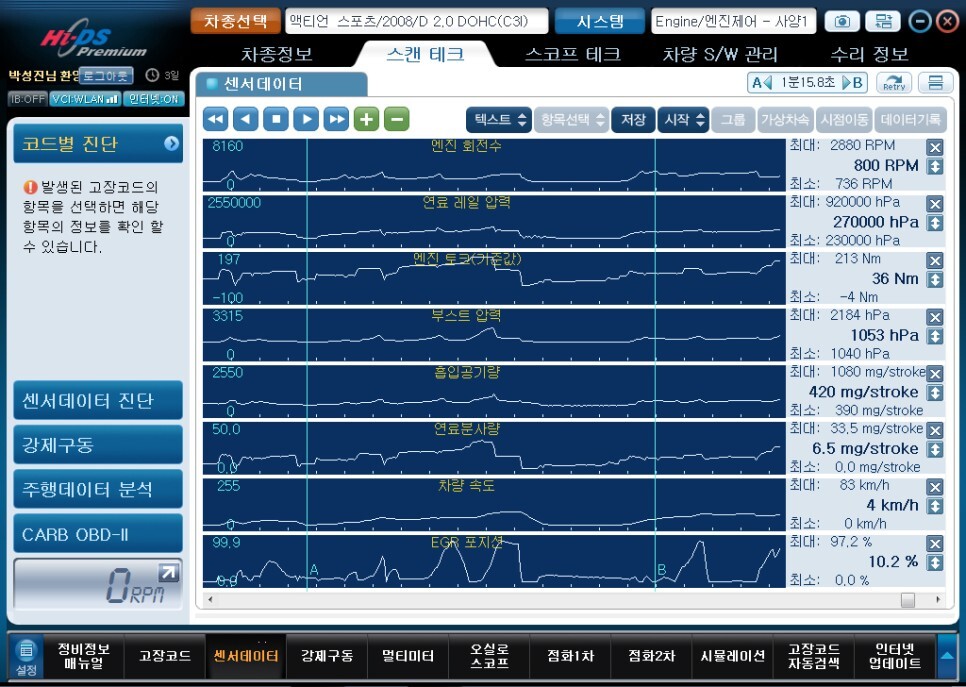Play the recorded sensor data

(306, 120)
